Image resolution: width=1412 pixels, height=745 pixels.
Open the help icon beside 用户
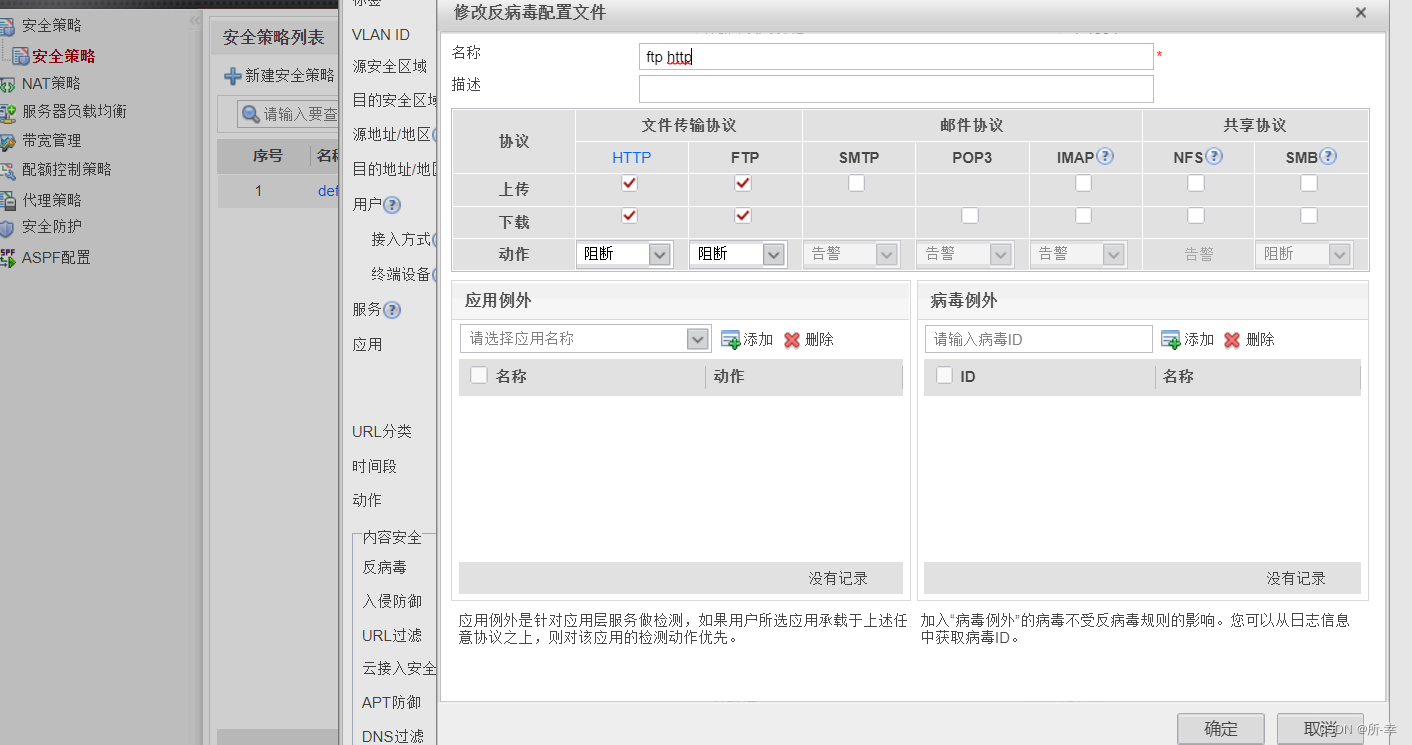click(x=392, y=205)
